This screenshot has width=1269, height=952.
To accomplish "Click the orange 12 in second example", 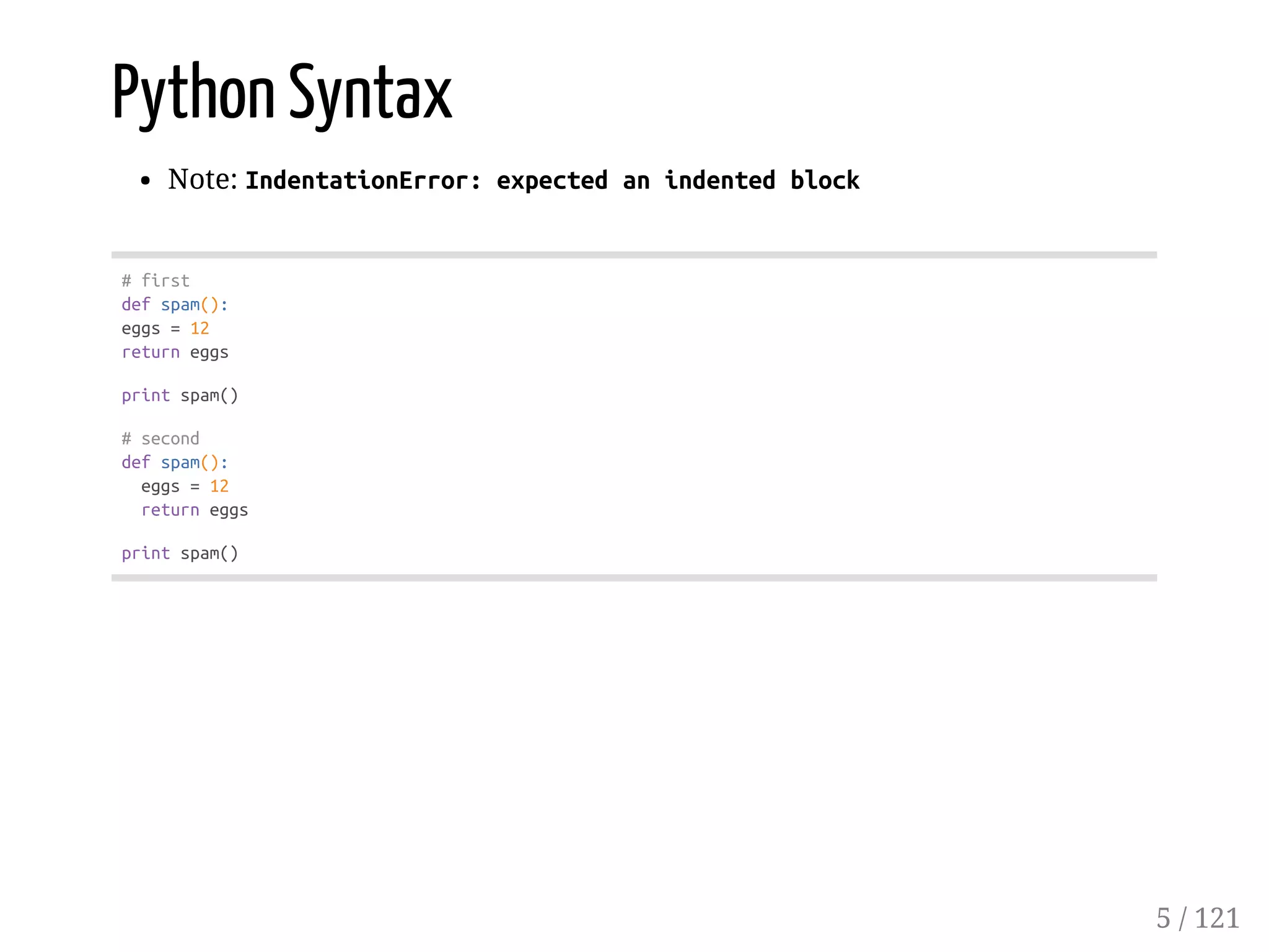I will [x=219, y=487].
